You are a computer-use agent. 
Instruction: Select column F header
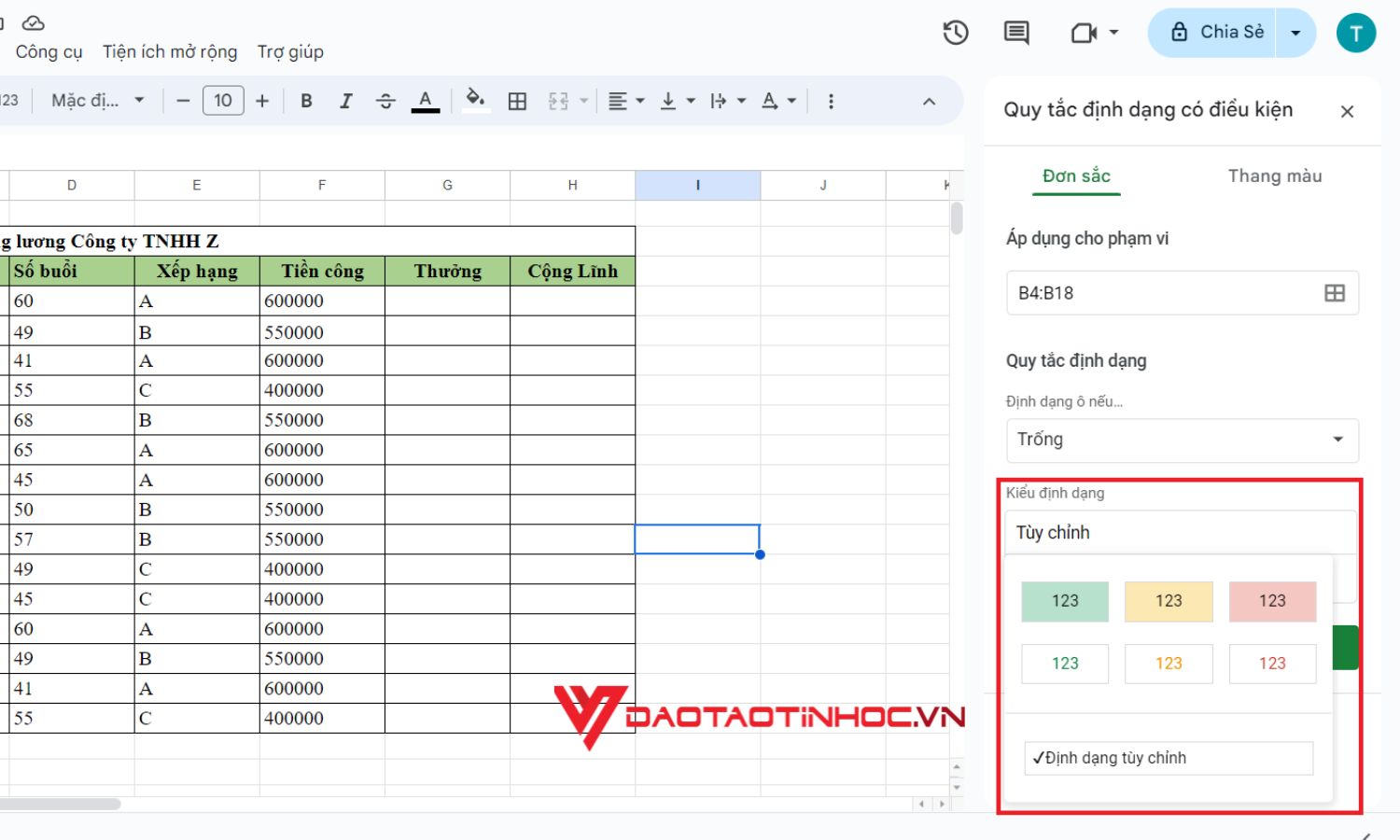point(322,185)
